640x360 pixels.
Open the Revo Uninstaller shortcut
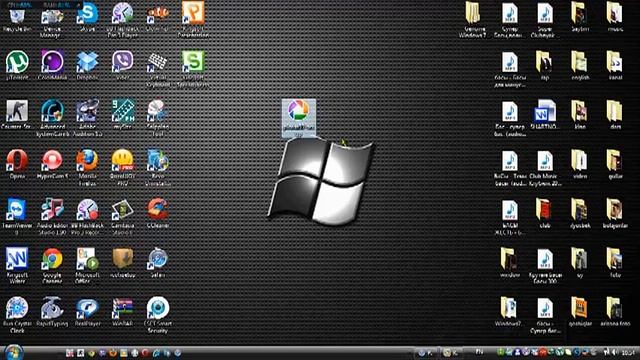click(158, 167)
